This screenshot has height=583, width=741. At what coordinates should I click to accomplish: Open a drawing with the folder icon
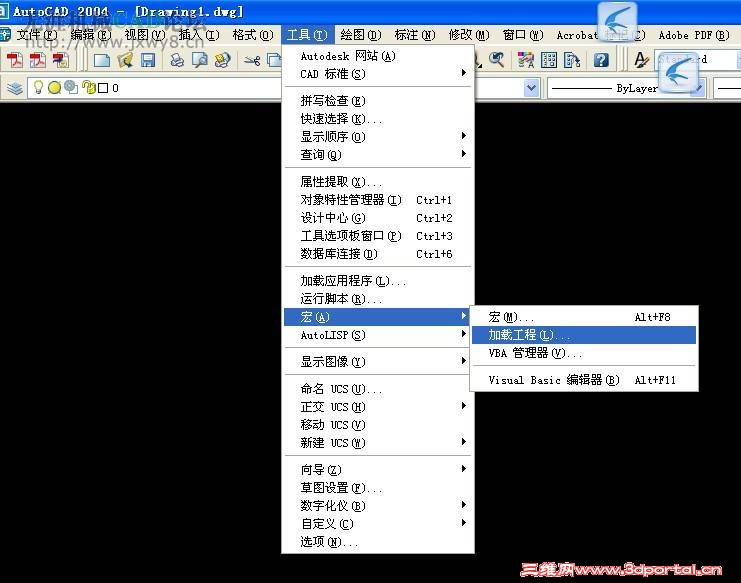coord(125,60)
